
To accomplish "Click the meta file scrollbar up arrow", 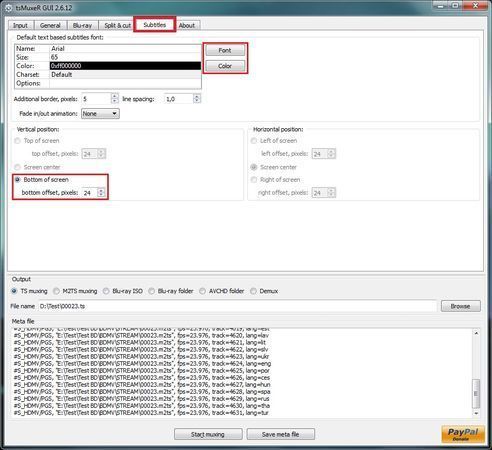I will 476,333.
